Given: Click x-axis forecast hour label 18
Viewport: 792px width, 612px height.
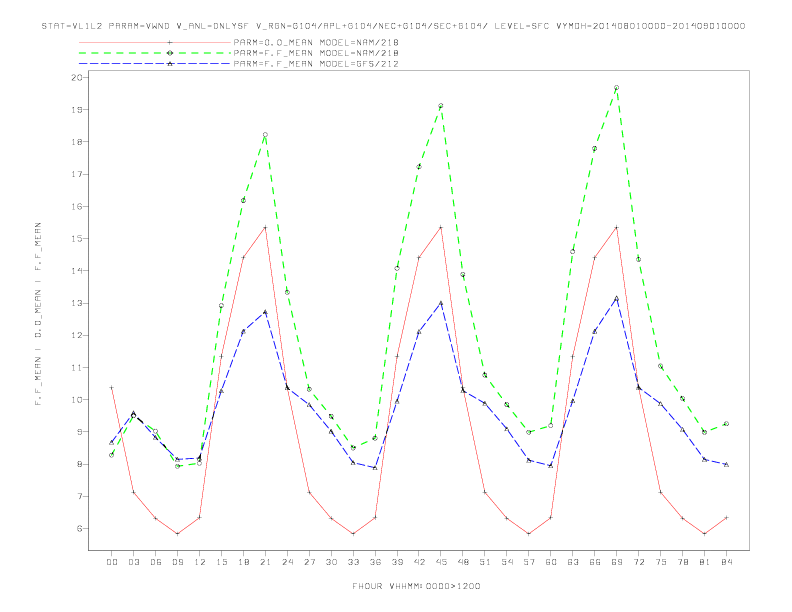Looking at the screenshot, I should (x=243, y=562).
